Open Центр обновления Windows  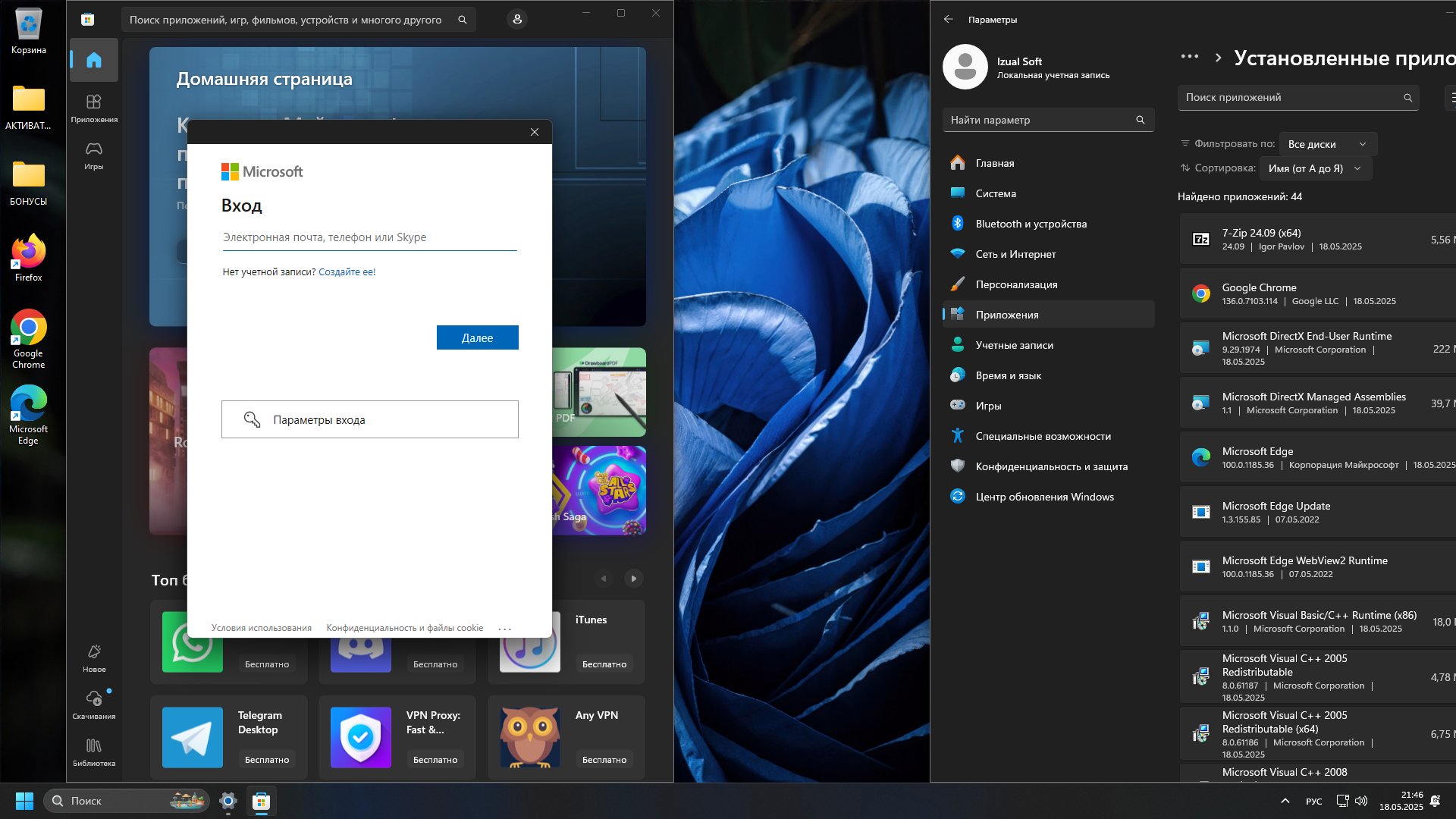click(x=1048, y=497)
